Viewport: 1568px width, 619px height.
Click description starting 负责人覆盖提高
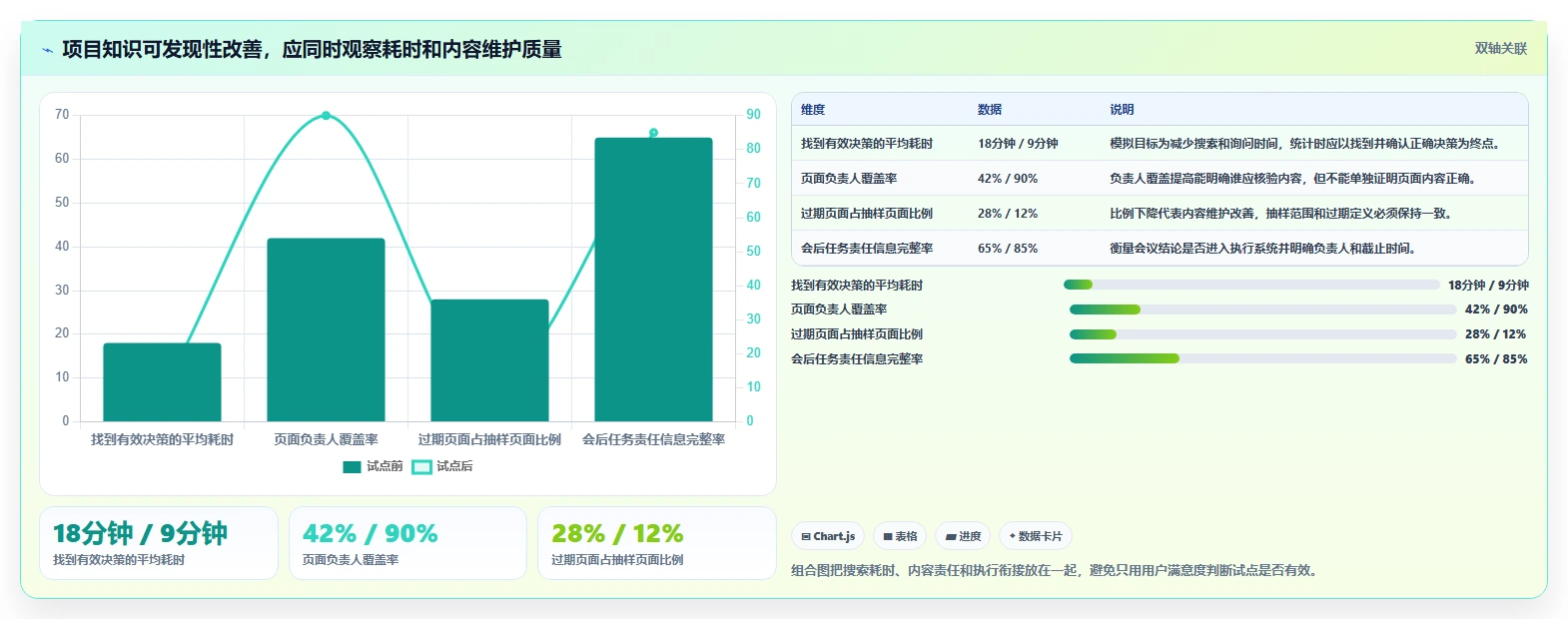pyautogui.click(x=1295, y=179)
